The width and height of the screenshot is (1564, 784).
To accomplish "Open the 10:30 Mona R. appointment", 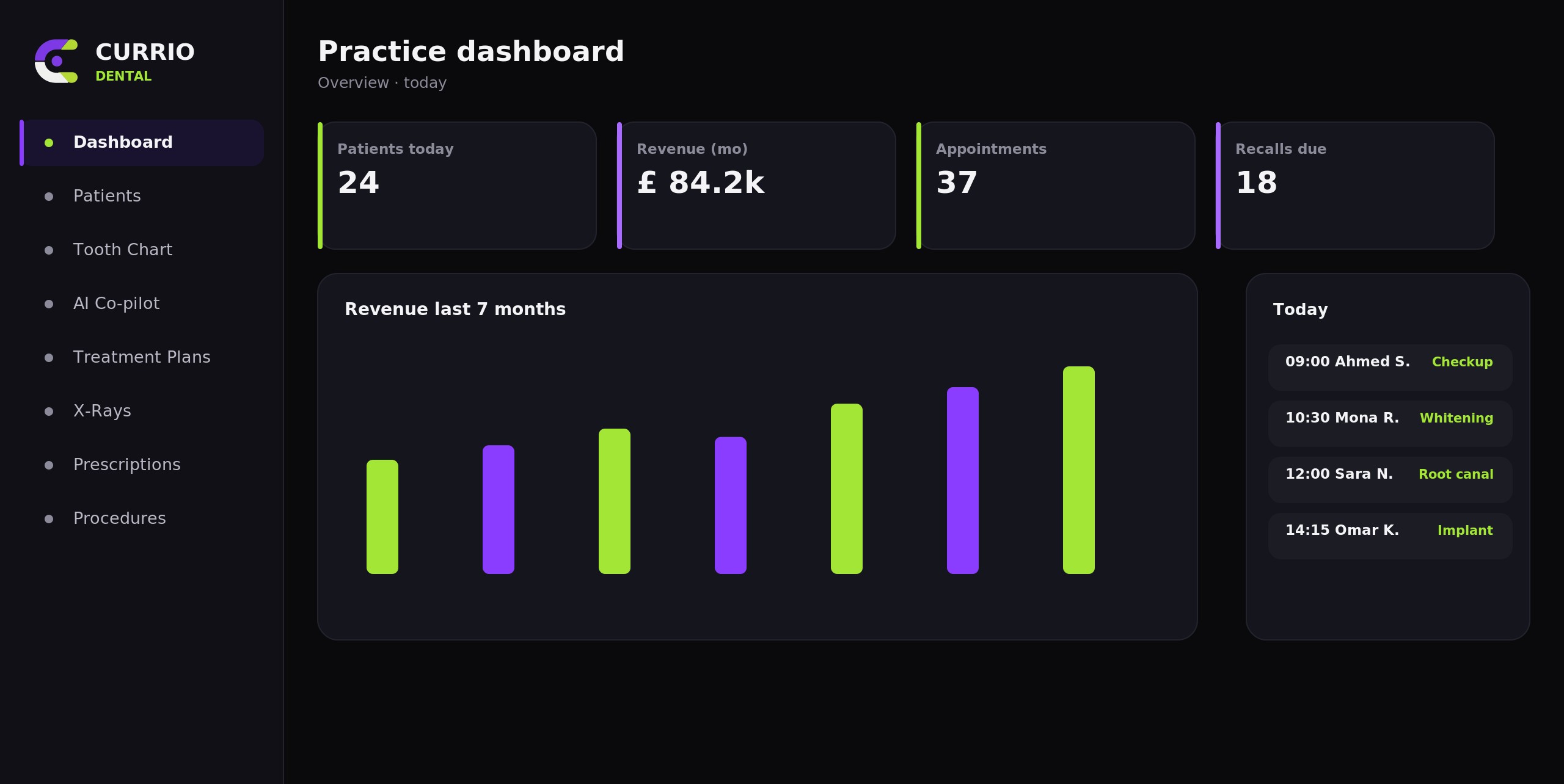I will pyautogui.click(x=1390, y=424).
